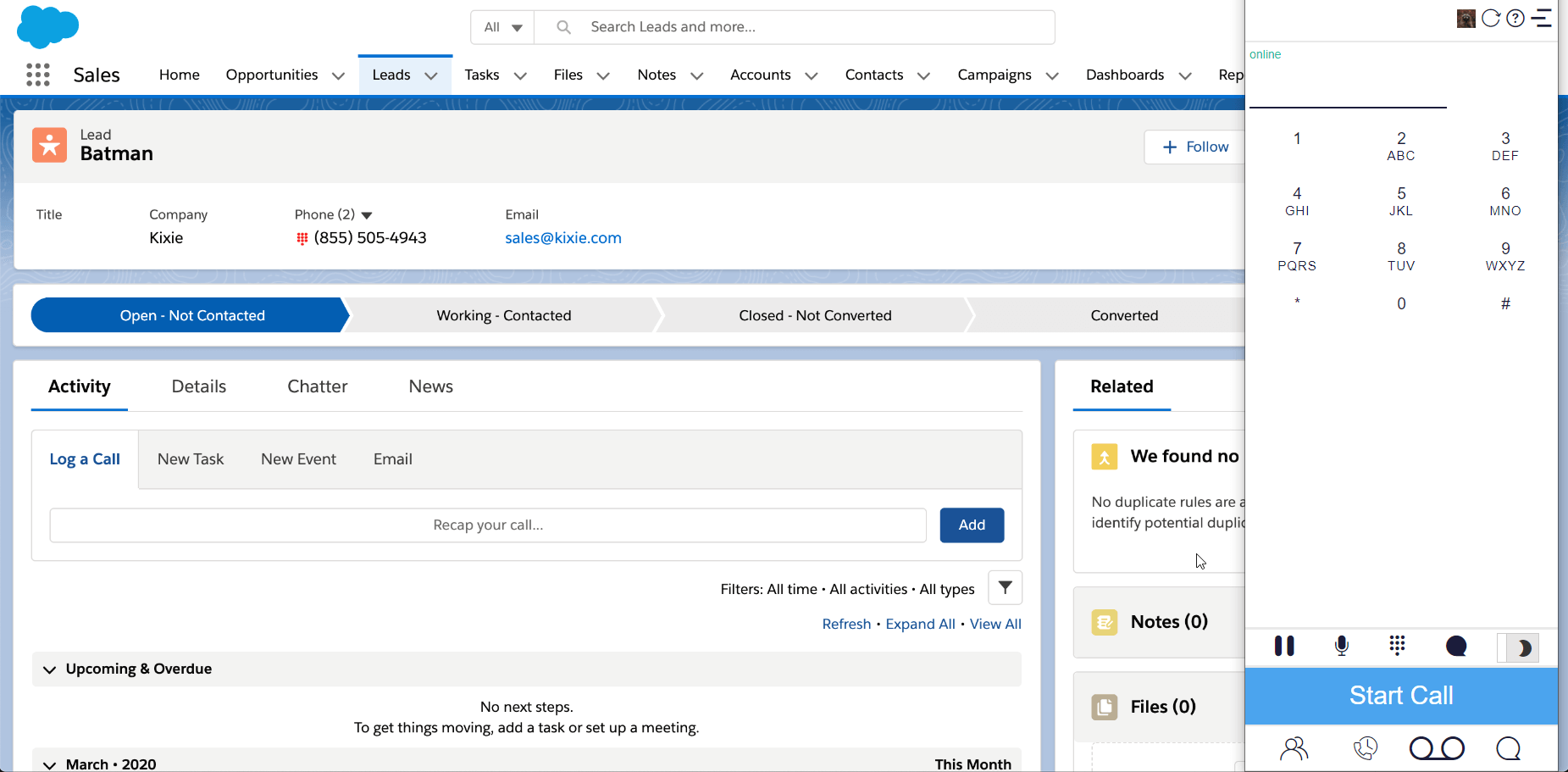Image resolution: width=1568 pixels, height=772 pixels.
Task: Select the New Event tab
Action: coord(298,459)
